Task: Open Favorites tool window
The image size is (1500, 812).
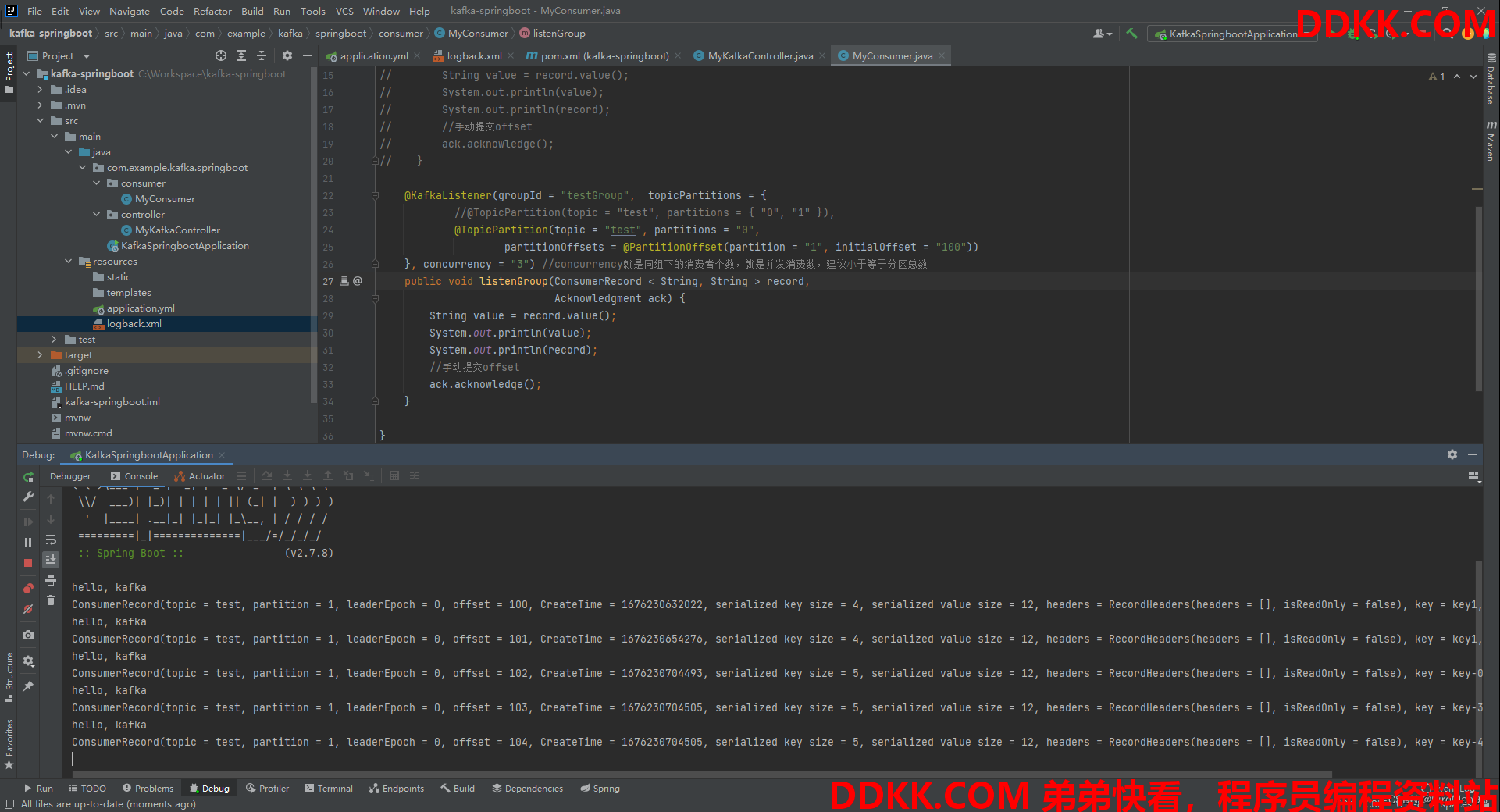Action: tap(9, 744)
